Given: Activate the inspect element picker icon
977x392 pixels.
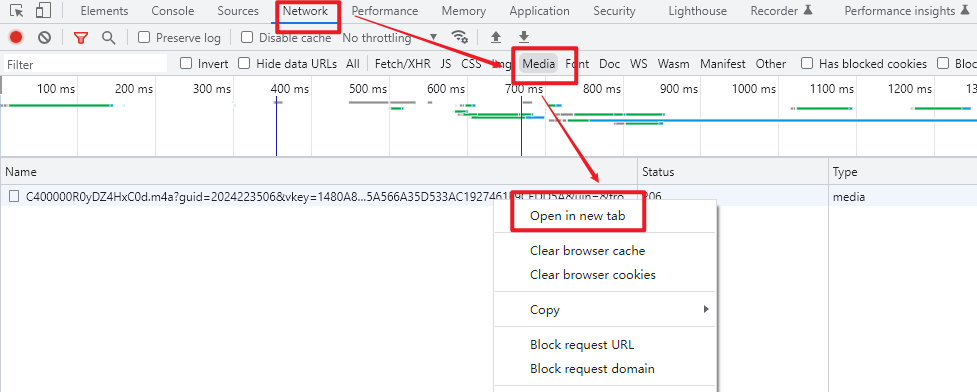Looking at the screenshot, I should coord(17,11).
